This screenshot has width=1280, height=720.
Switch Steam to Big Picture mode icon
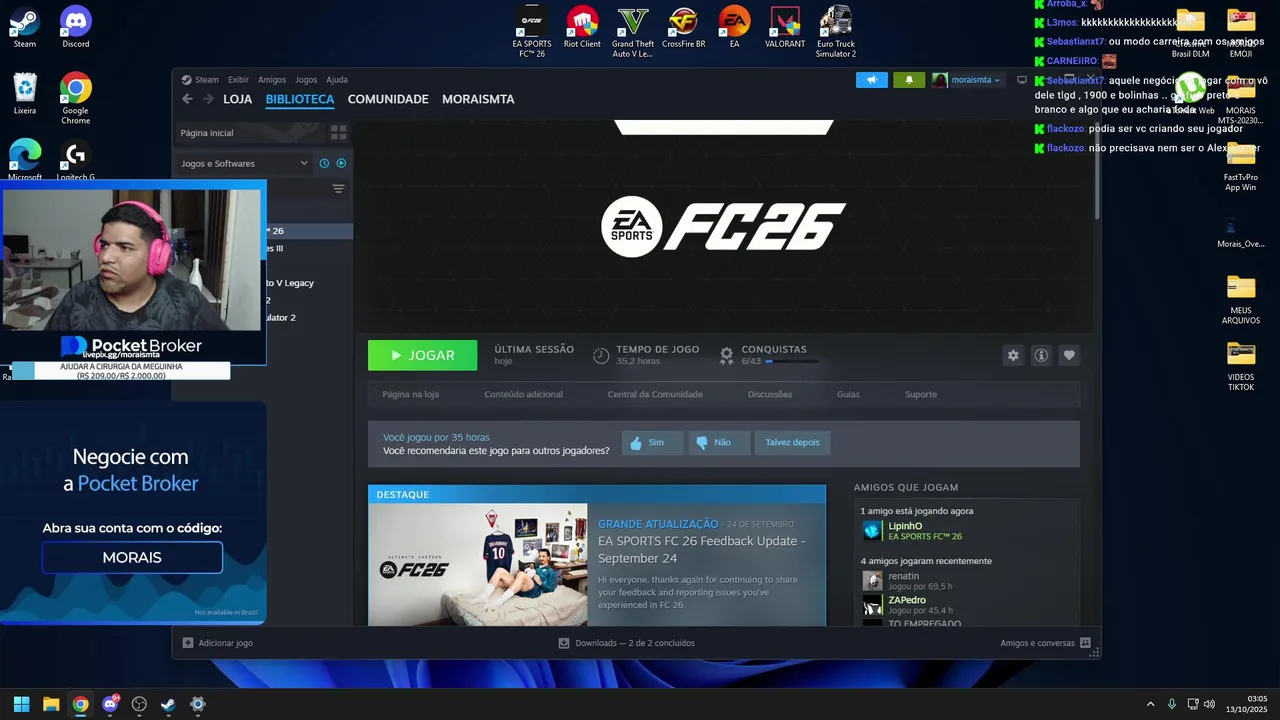(x=1021, y=80)
